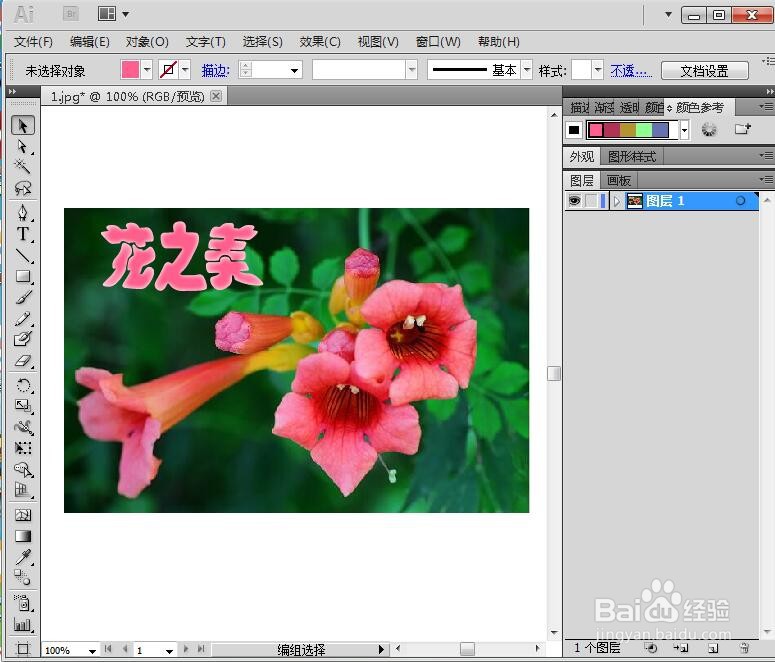Select the Lasso tool

pos(23,188)
